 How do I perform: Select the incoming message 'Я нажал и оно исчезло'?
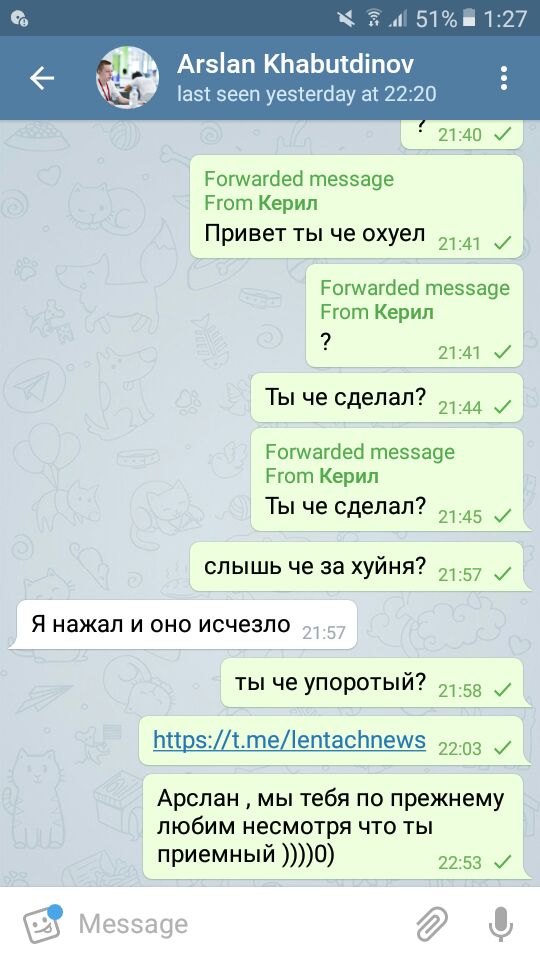pos(182,624)
